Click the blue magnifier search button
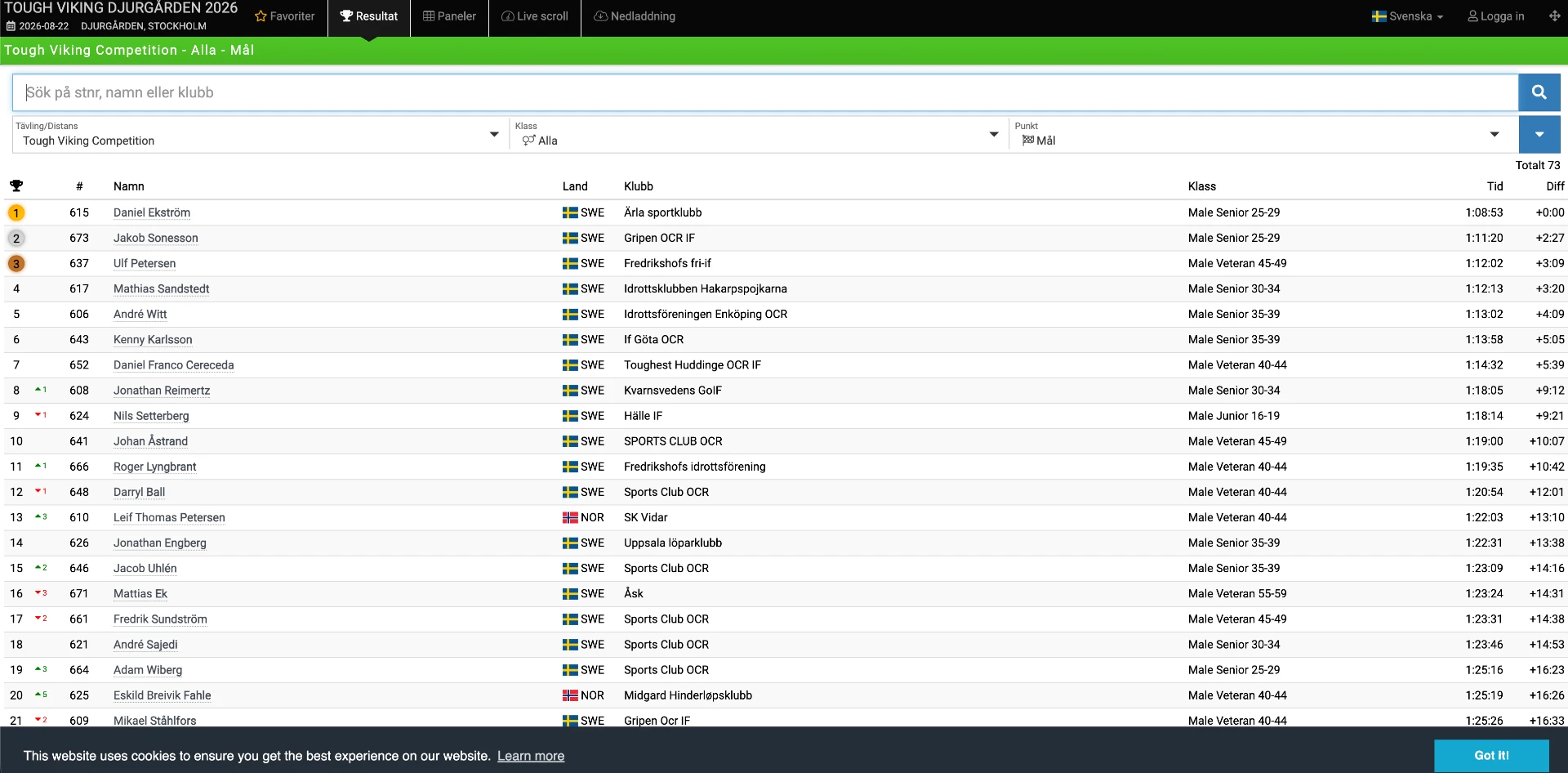 click(x=1539, y=92)
